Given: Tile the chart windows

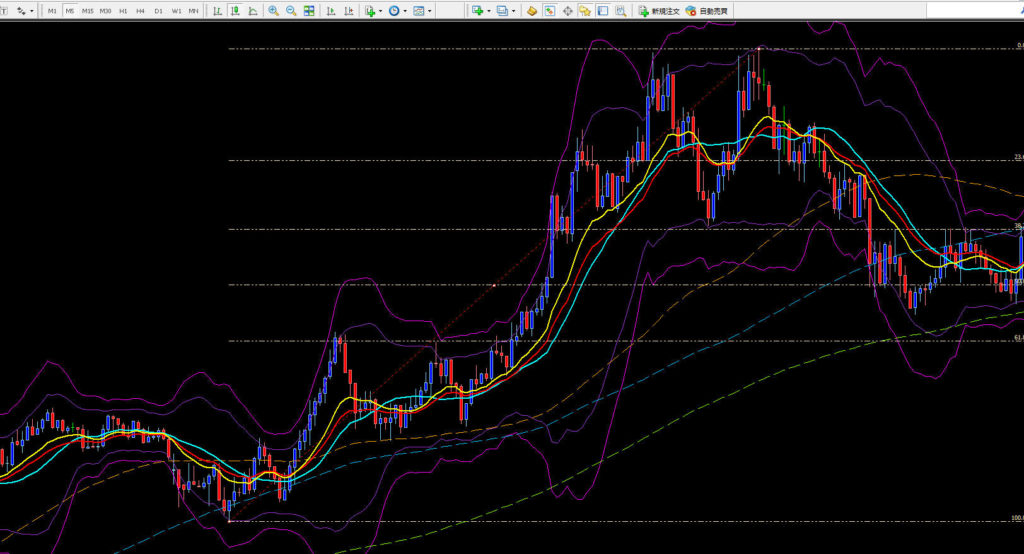Looking at the screenshot, I should 309,10.
